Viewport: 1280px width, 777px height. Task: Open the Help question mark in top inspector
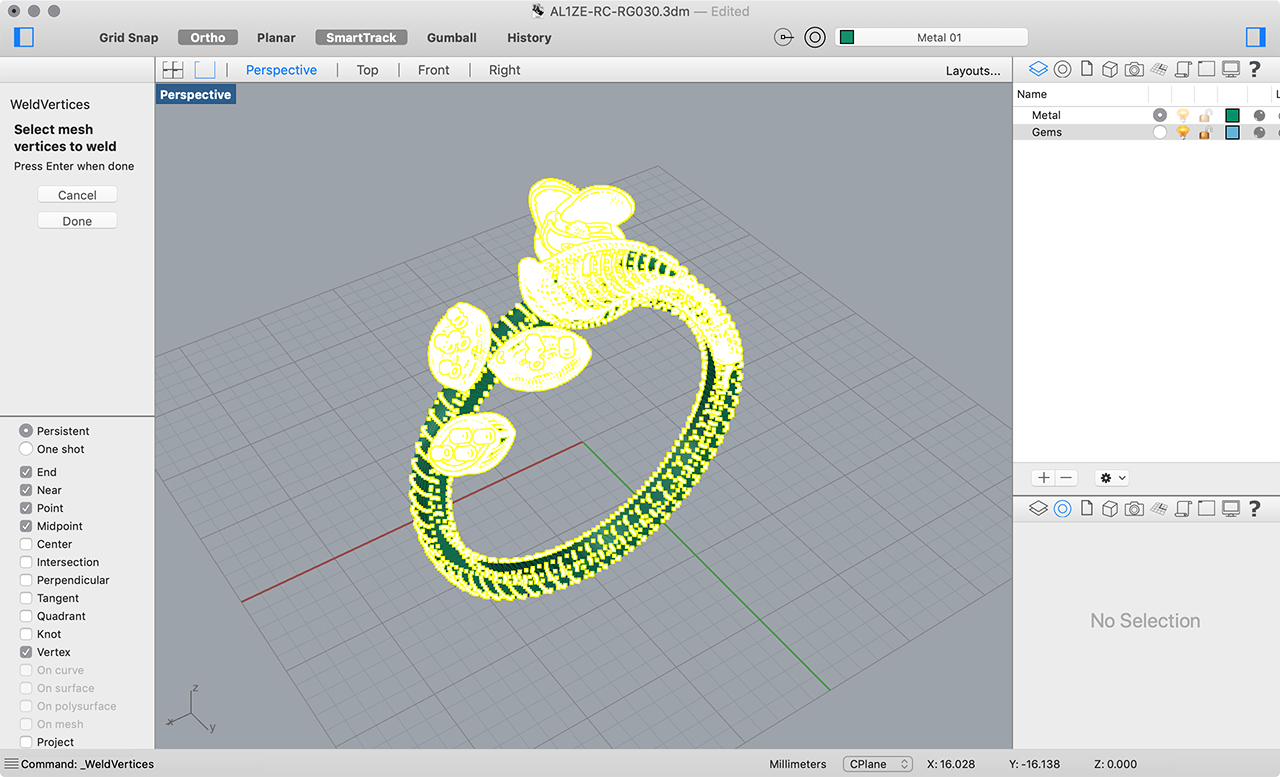(1255, 69)
